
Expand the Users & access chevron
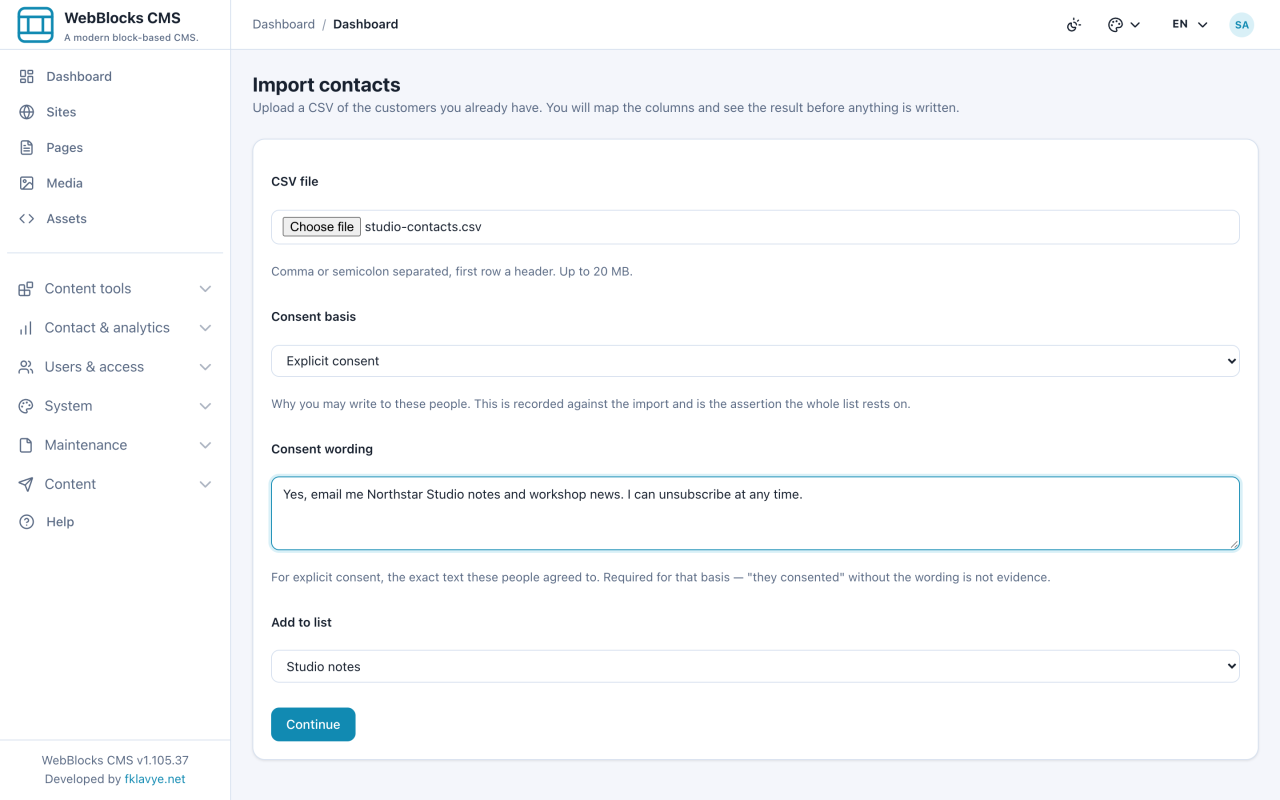205,367
